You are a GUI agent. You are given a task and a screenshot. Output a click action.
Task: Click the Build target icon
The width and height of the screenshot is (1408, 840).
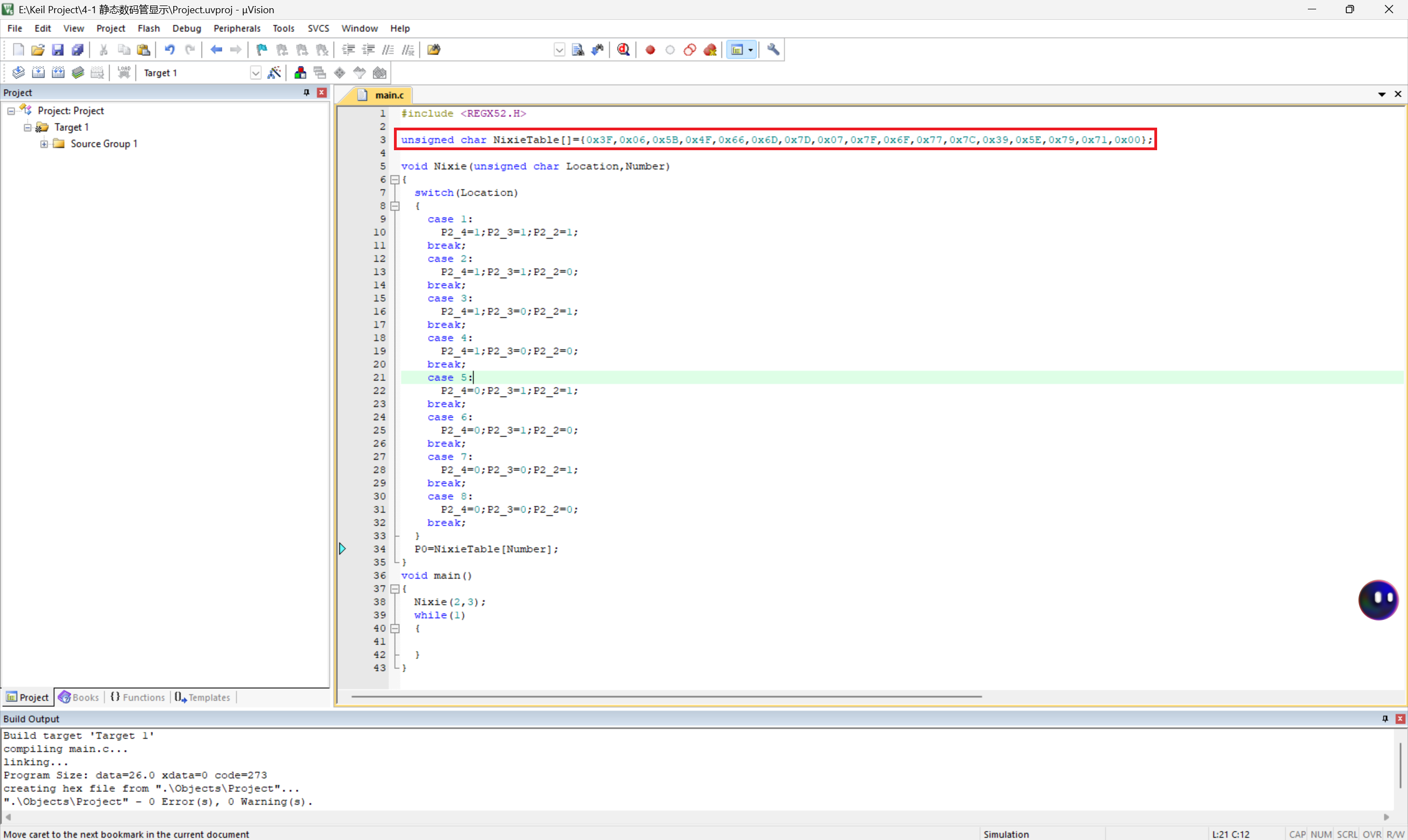(x=38, y=73)
